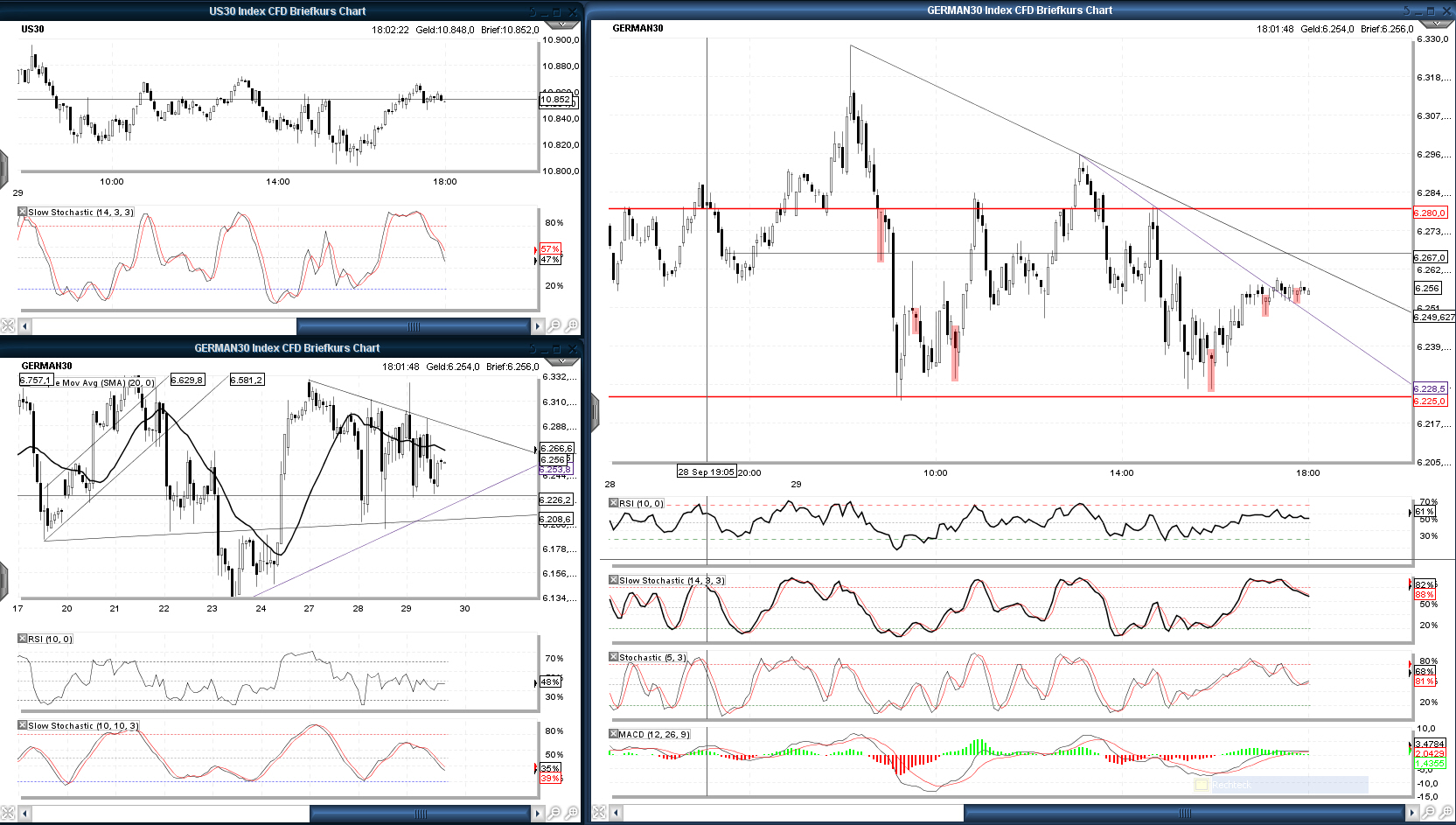This screenshot has height=825, width=1456.
Task: Zoom in the US30 chart
Action: point(572,326)
